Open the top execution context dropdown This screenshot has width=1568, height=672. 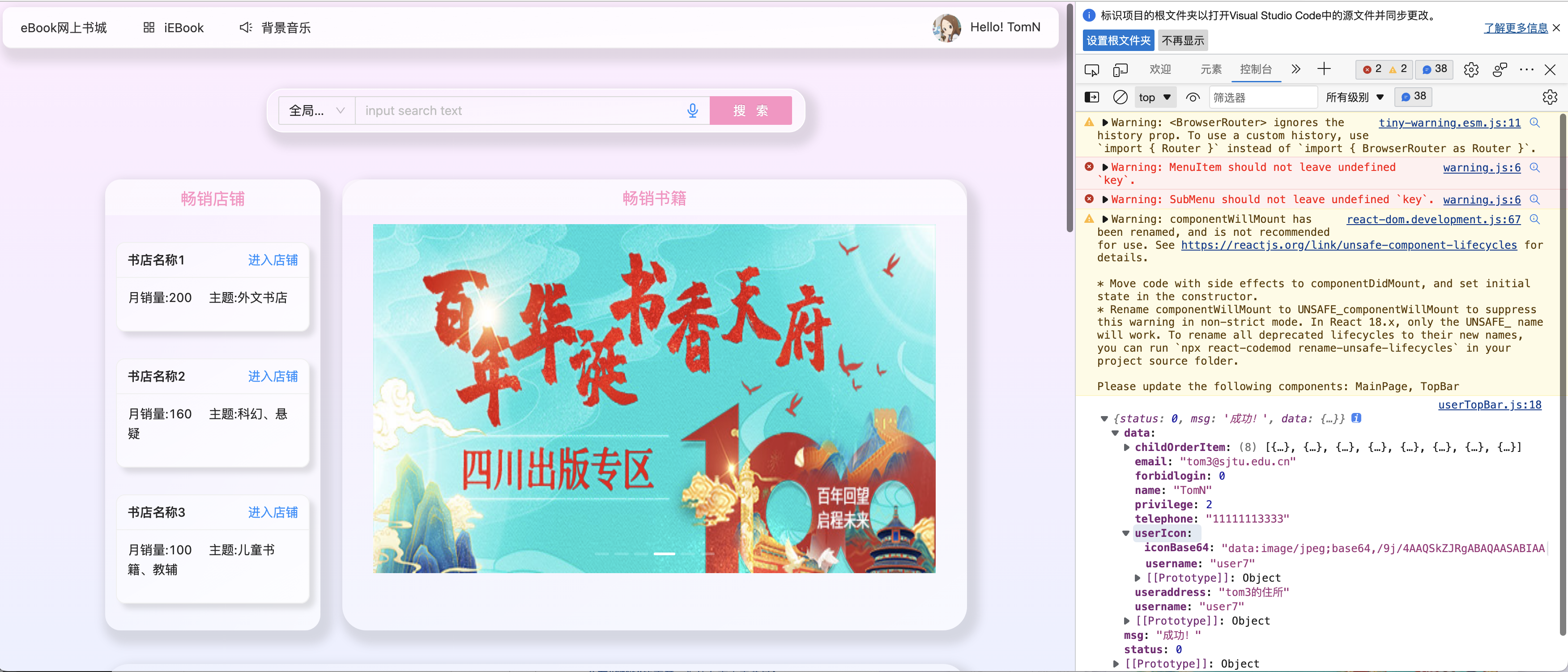1155,97
